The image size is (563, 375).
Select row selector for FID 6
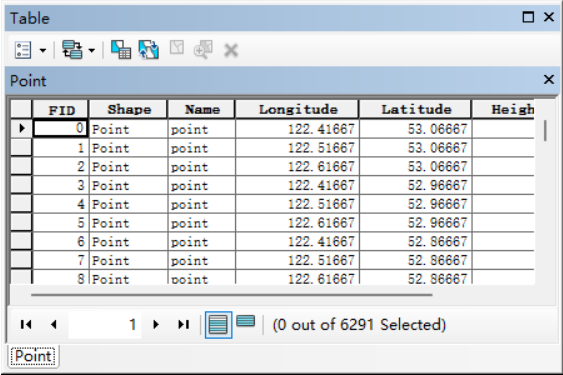21,241
